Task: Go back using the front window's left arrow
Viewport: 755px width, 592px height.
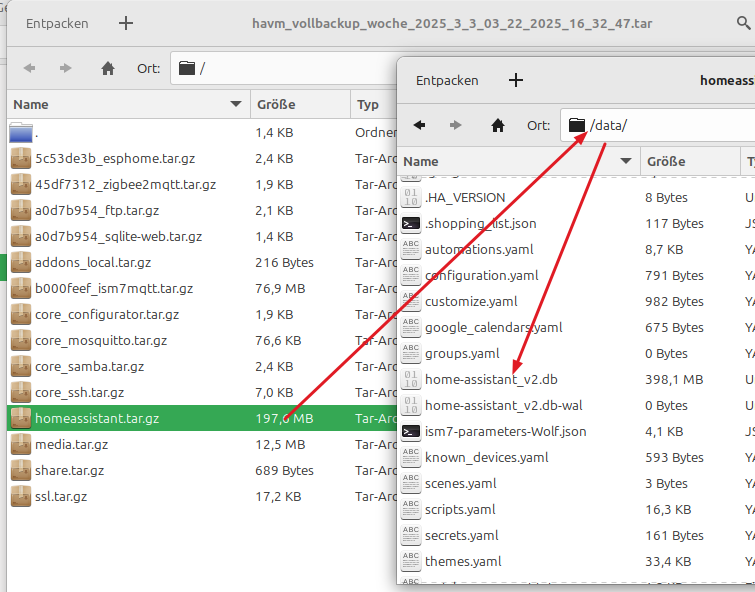Action: (x=420, y=125)
